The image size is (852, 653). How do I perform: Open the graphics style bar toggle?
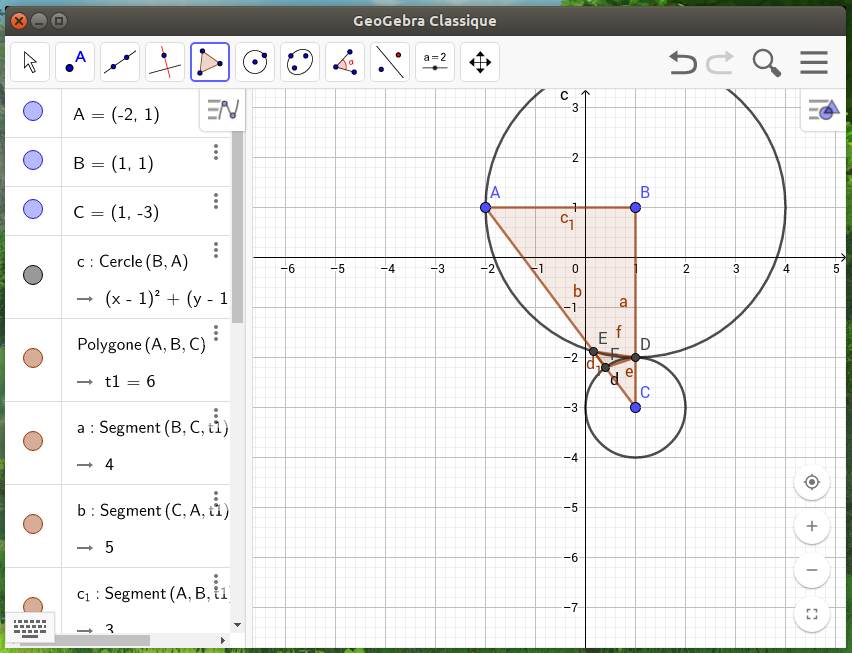tap(825, 110)
